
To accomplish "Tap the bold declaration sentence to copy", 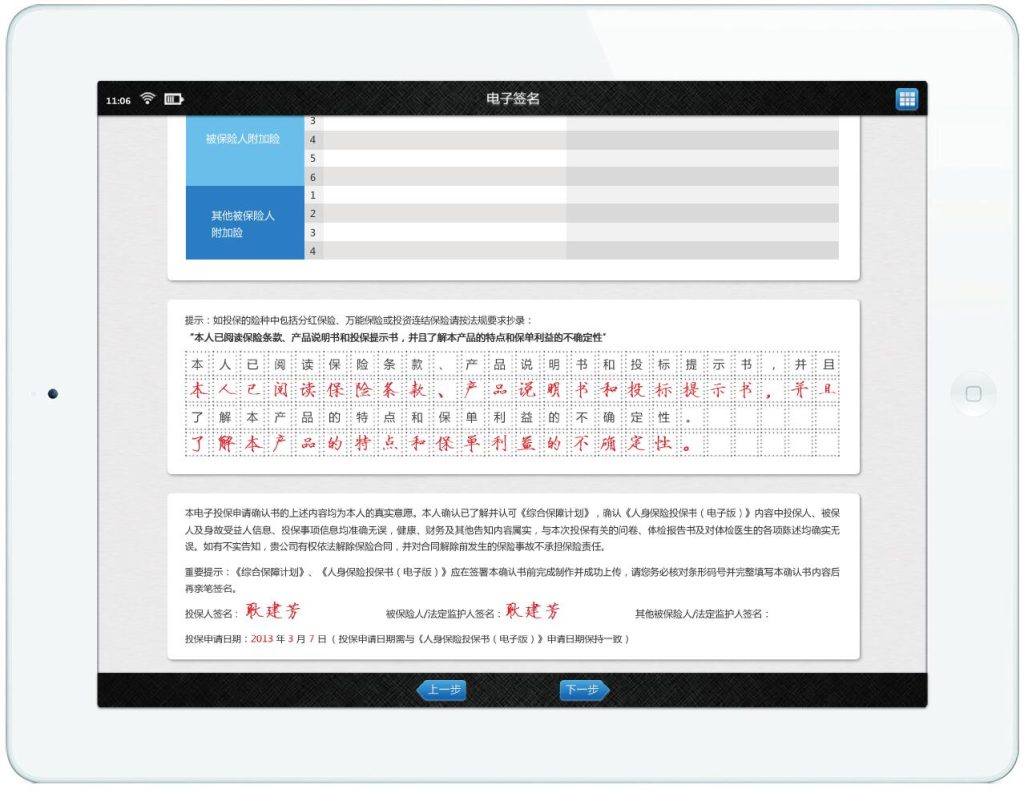I will click(x=397, y=338).
